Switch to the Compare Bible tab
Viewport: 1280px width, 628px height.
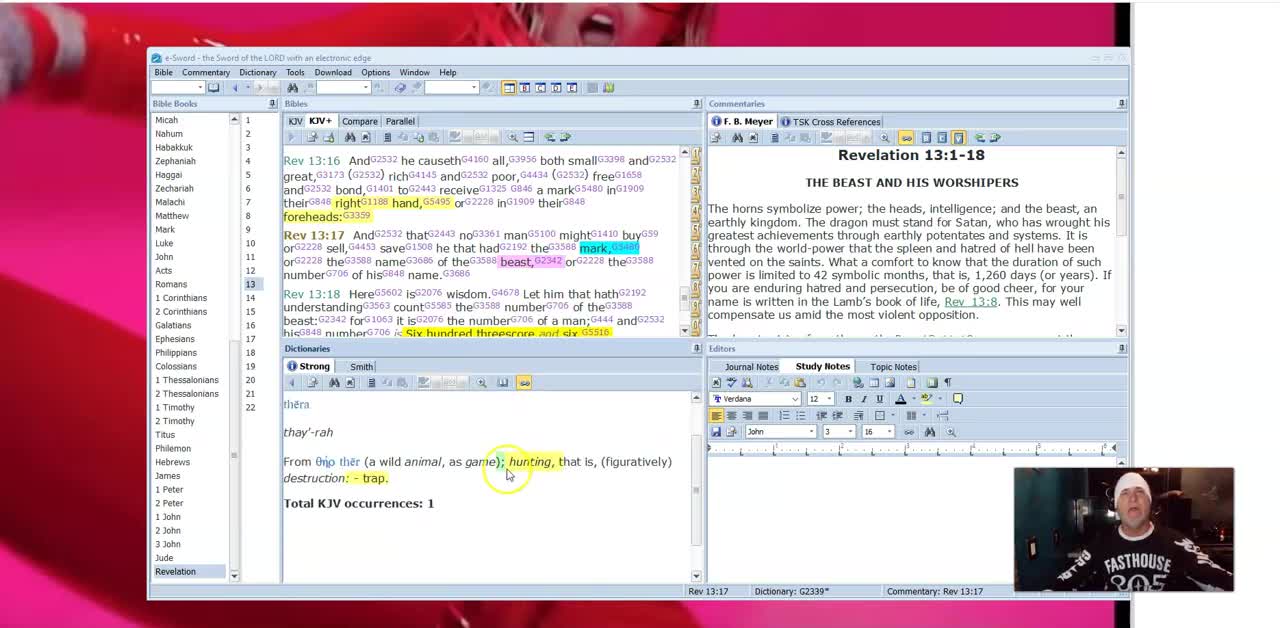(360, 121)
